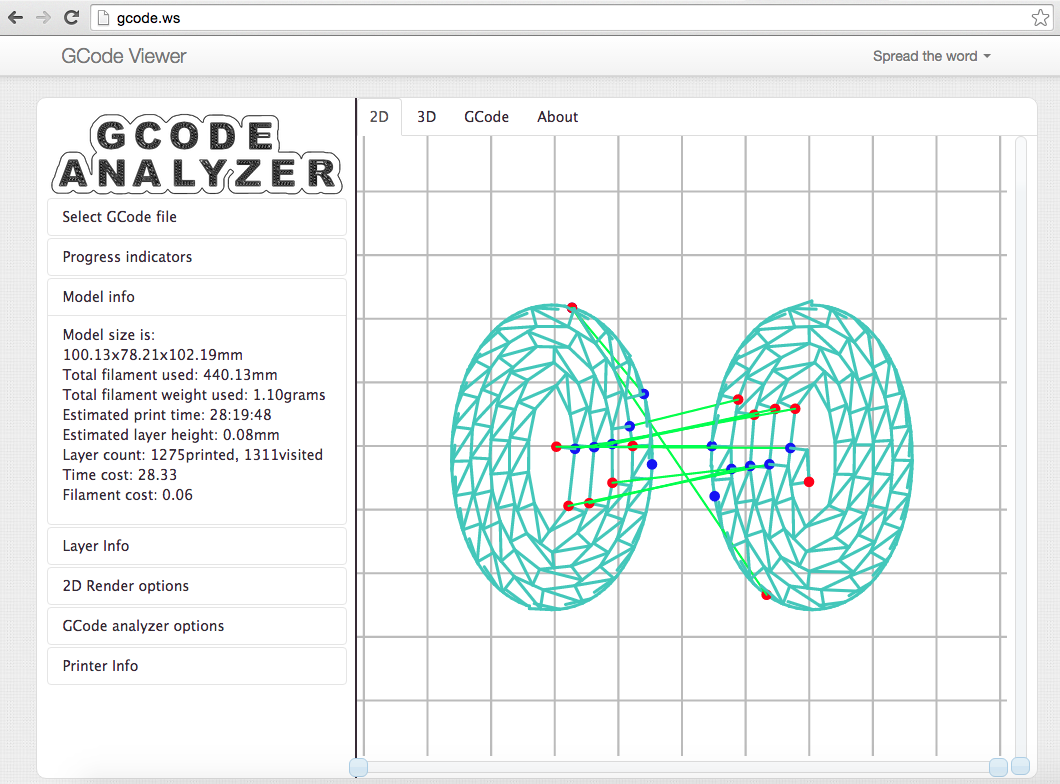Click the browser forward arrow

(43, 17)
